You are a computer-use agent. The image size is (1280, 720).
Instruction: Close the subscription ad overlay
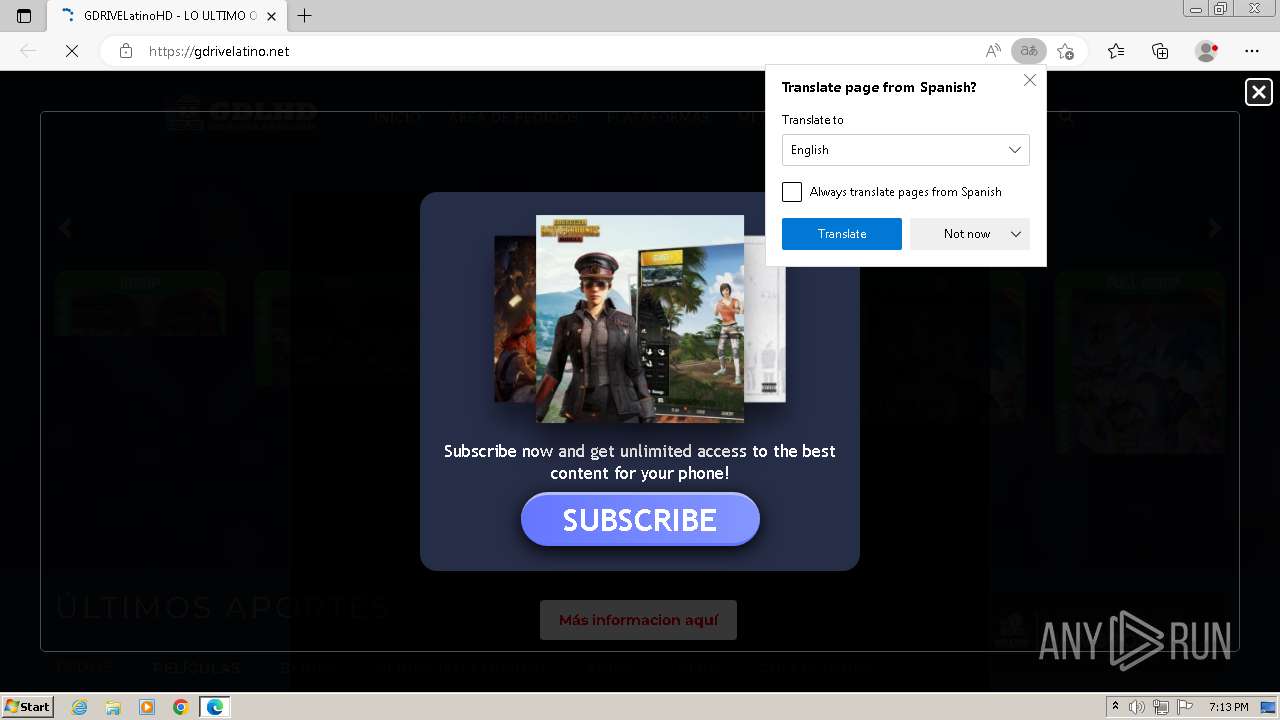pyautogui.click(x=1259, y=92)
